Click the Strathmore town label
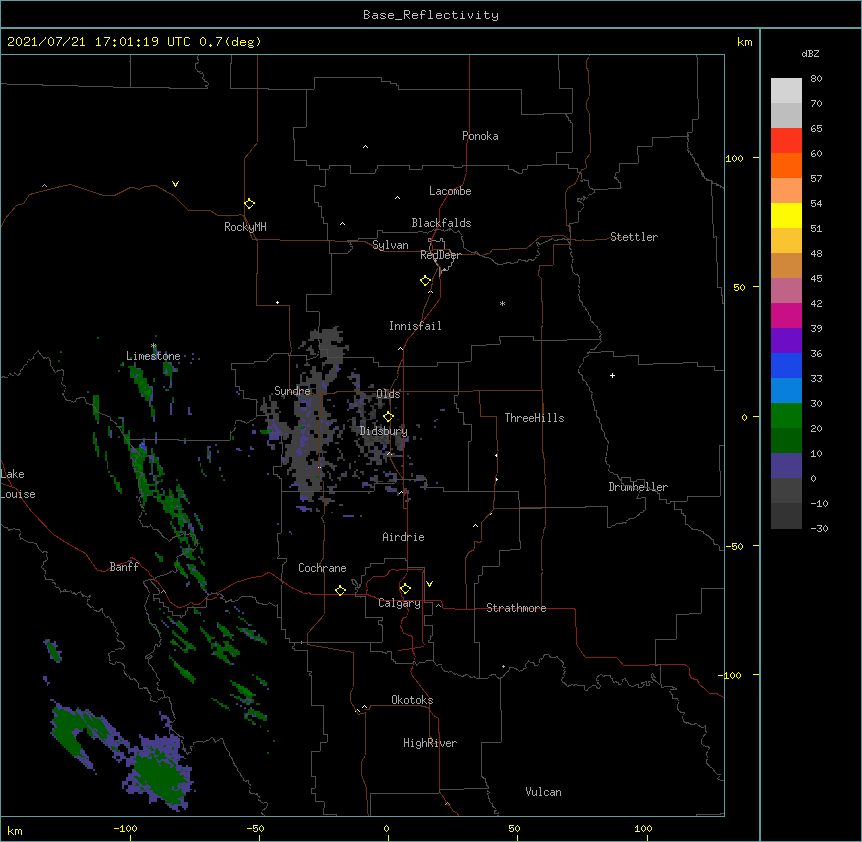The height and width of the screenshot is (842, 862). (516, 608)
